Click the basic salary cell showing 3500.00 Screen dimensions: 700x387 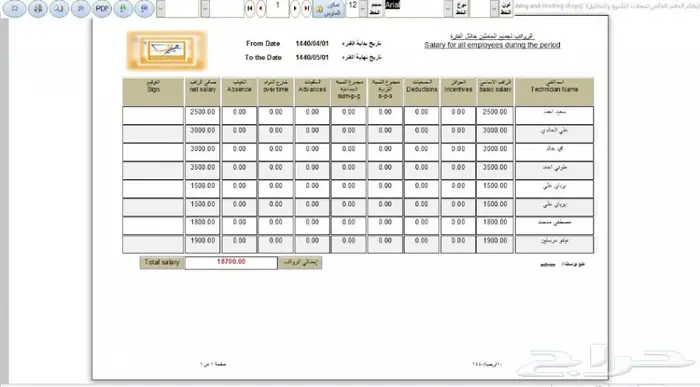(495, 171)
